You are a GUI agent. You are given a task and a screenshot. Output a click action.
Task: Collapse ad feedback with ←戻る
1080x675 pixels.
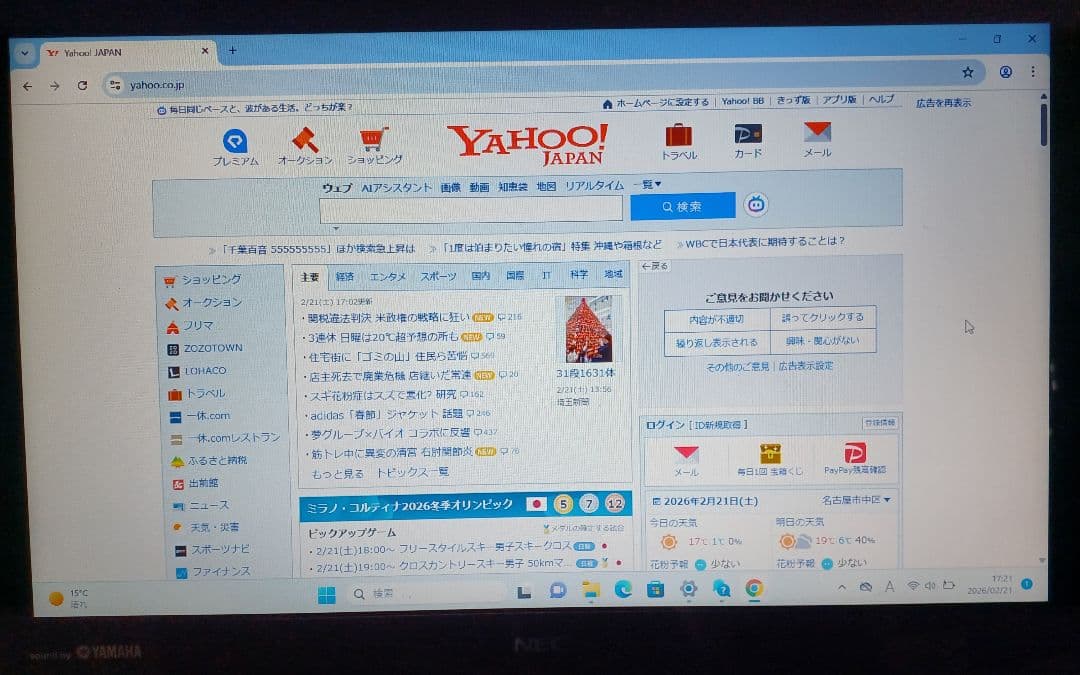tap(655, 266)
